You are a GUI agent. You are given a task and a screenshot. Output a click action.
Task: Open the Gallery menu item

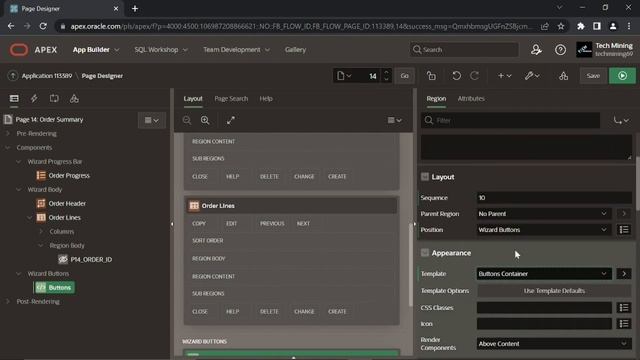296,50
